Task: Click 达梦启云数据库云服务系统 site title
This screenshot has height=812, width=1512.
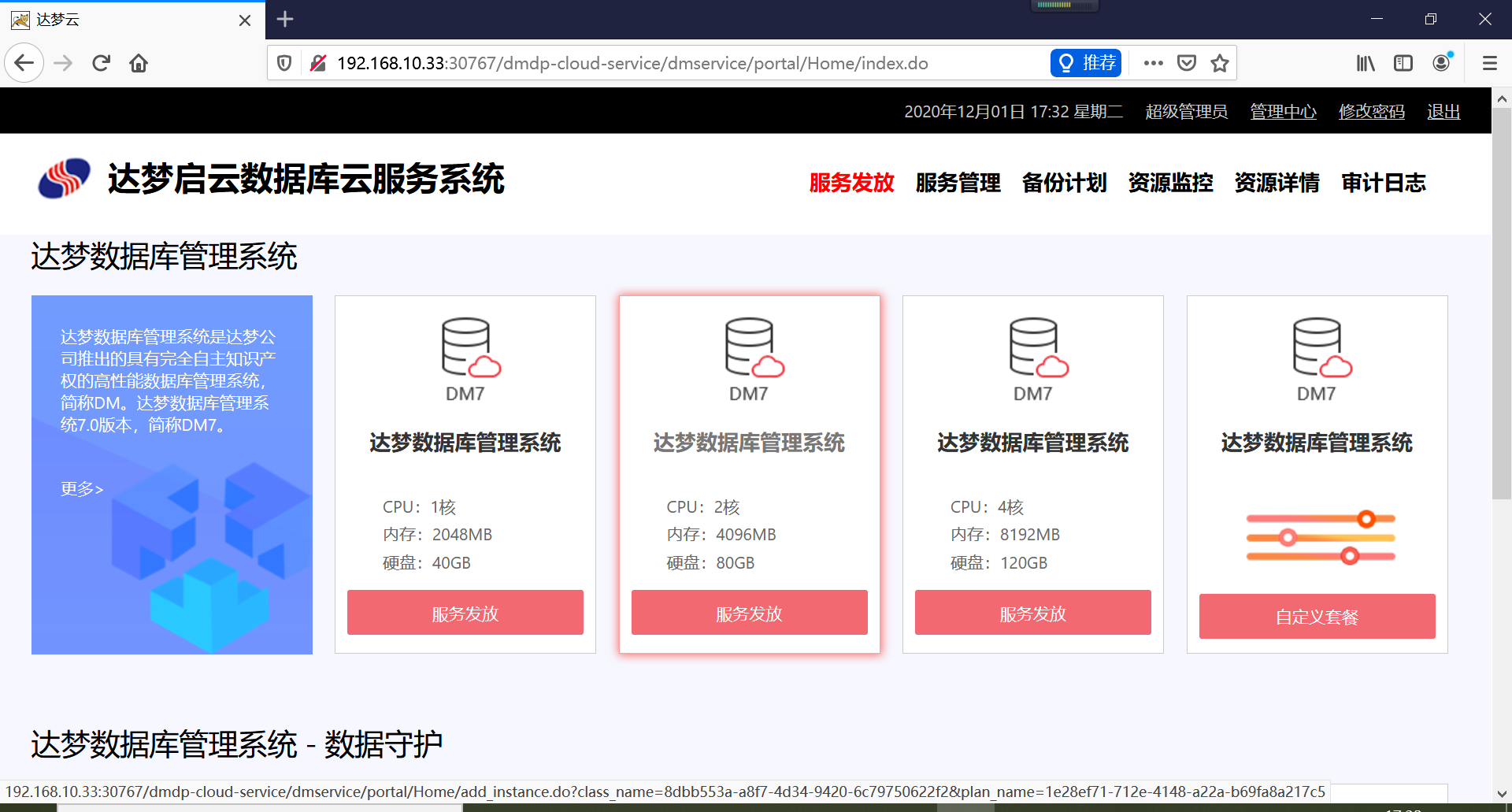Action: pyautogui.click(x=306, y=179)
